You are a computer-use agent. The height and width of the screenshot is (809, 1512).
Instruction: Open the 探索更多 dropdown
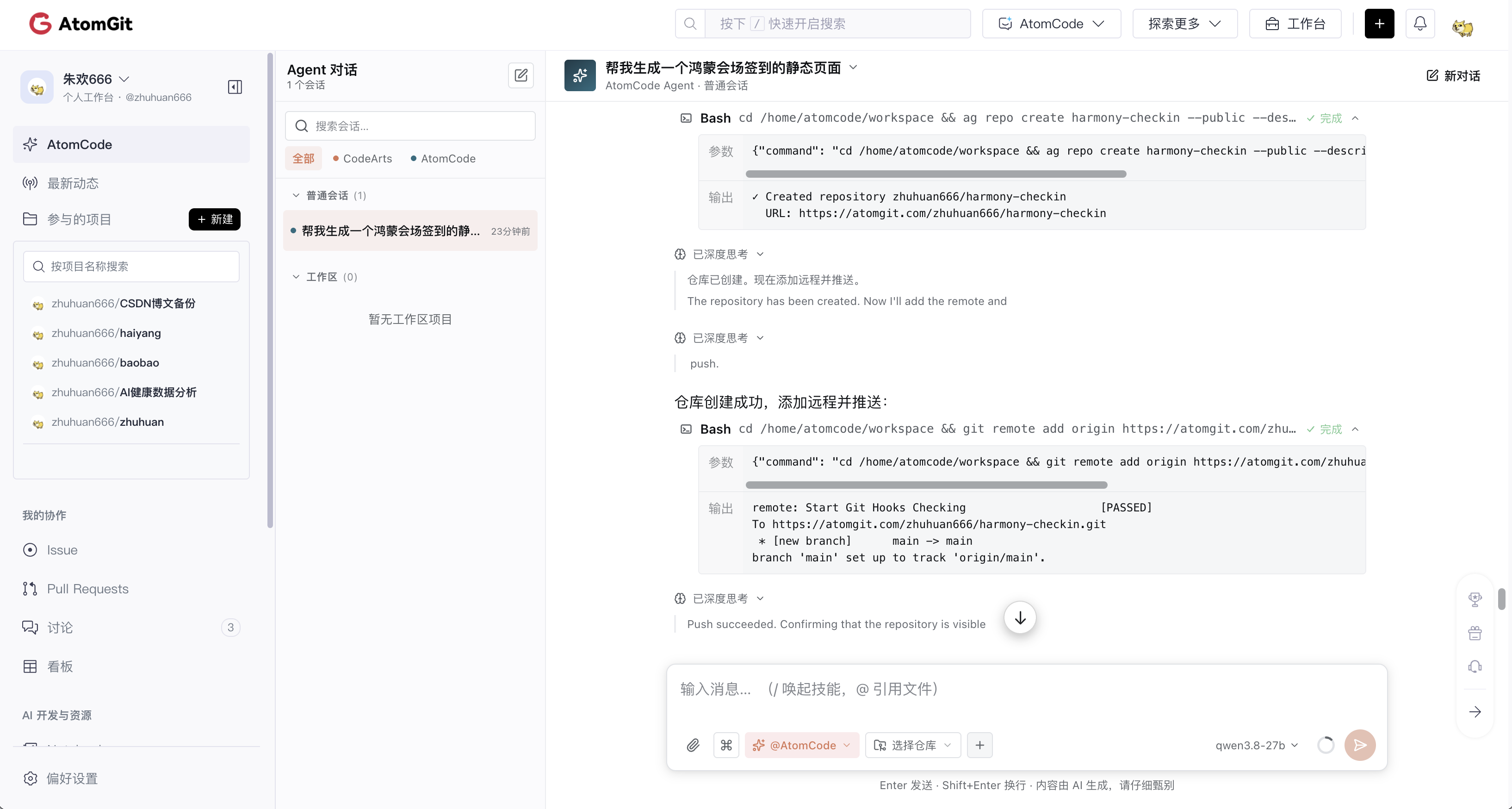(x=1184, y=24)
